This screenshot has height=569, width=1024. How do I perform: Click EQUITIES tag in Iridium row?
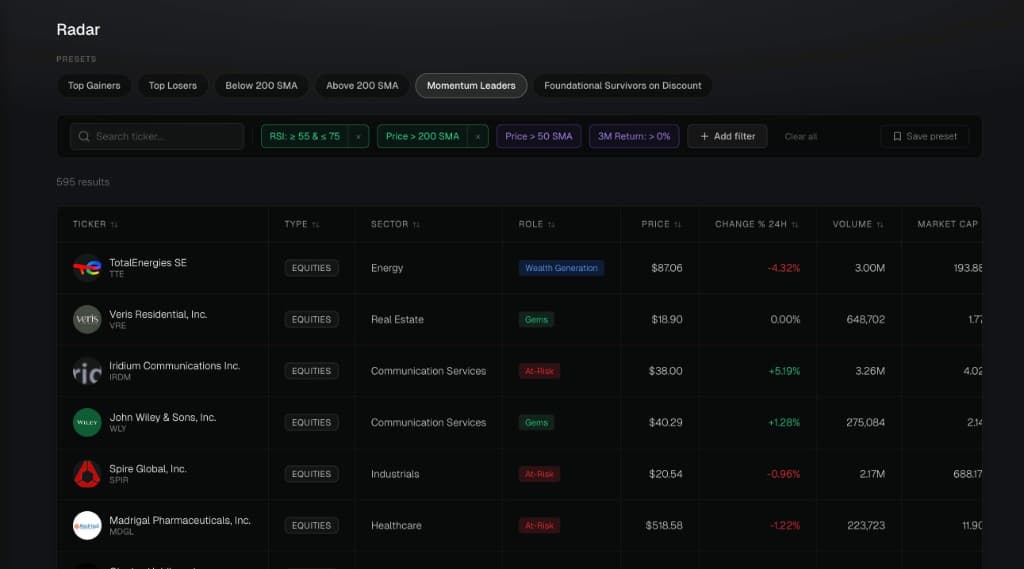[312, 371]
